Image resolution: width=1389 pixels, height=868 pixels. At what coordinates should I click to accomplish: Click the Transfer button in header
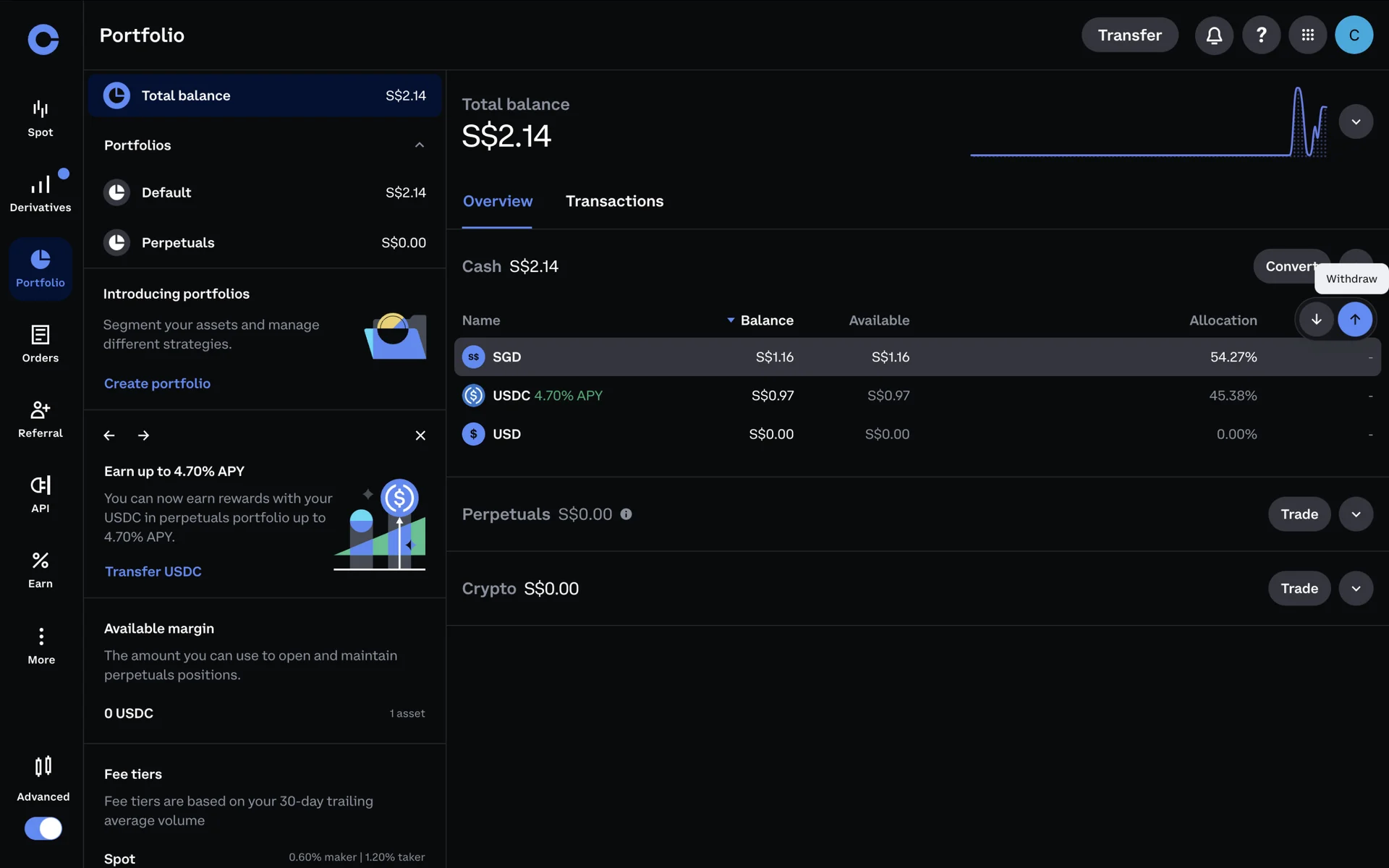point(1129,35)
